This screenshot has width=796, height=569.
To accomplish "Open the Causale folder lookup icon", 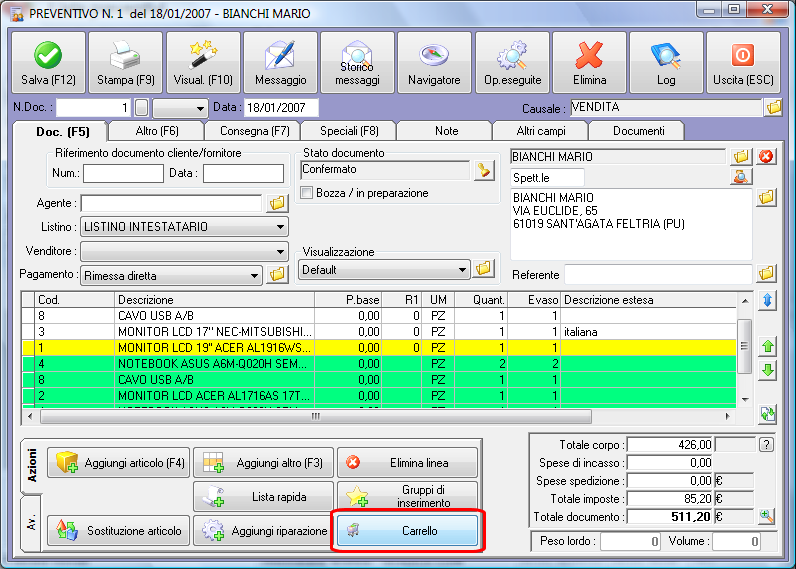I will pos(774,107).
